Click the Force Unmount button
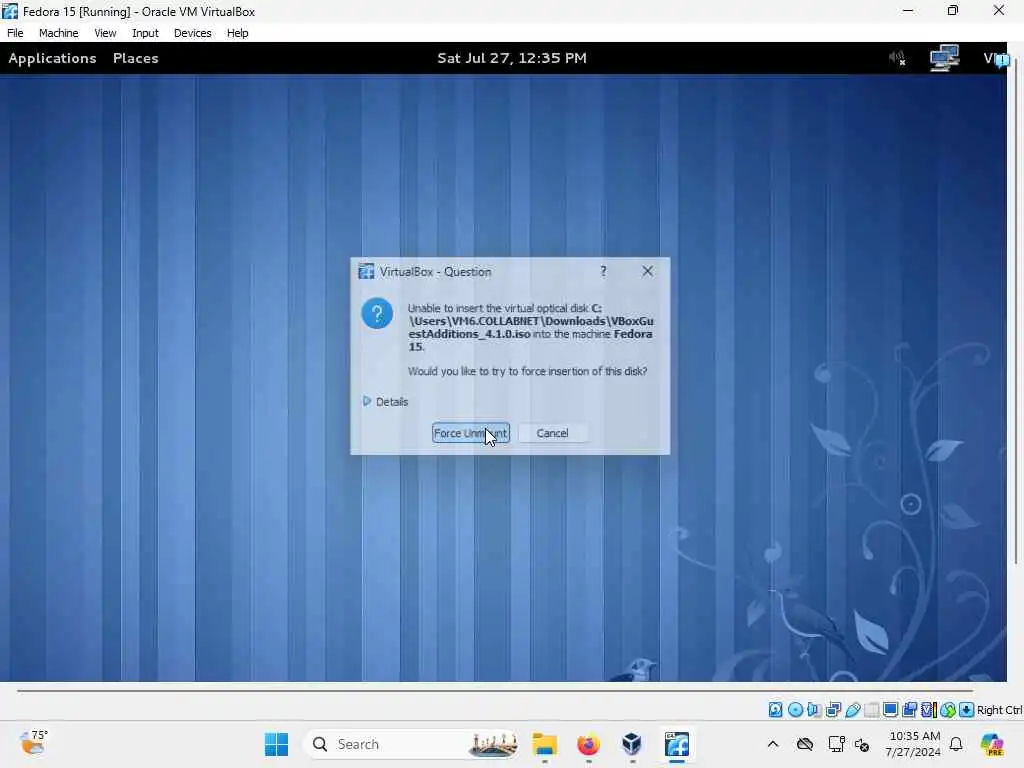 point(470,433)
